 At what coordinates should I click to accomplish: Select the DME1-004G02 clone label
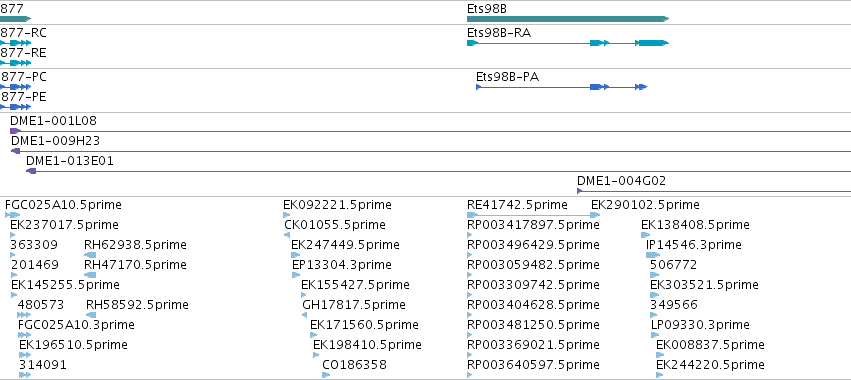click(x=621, y=181)
